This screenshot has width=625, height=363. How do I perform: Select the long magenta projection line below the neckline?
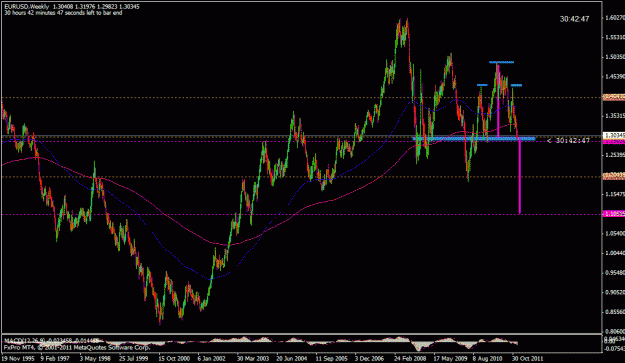pos(520,176)
